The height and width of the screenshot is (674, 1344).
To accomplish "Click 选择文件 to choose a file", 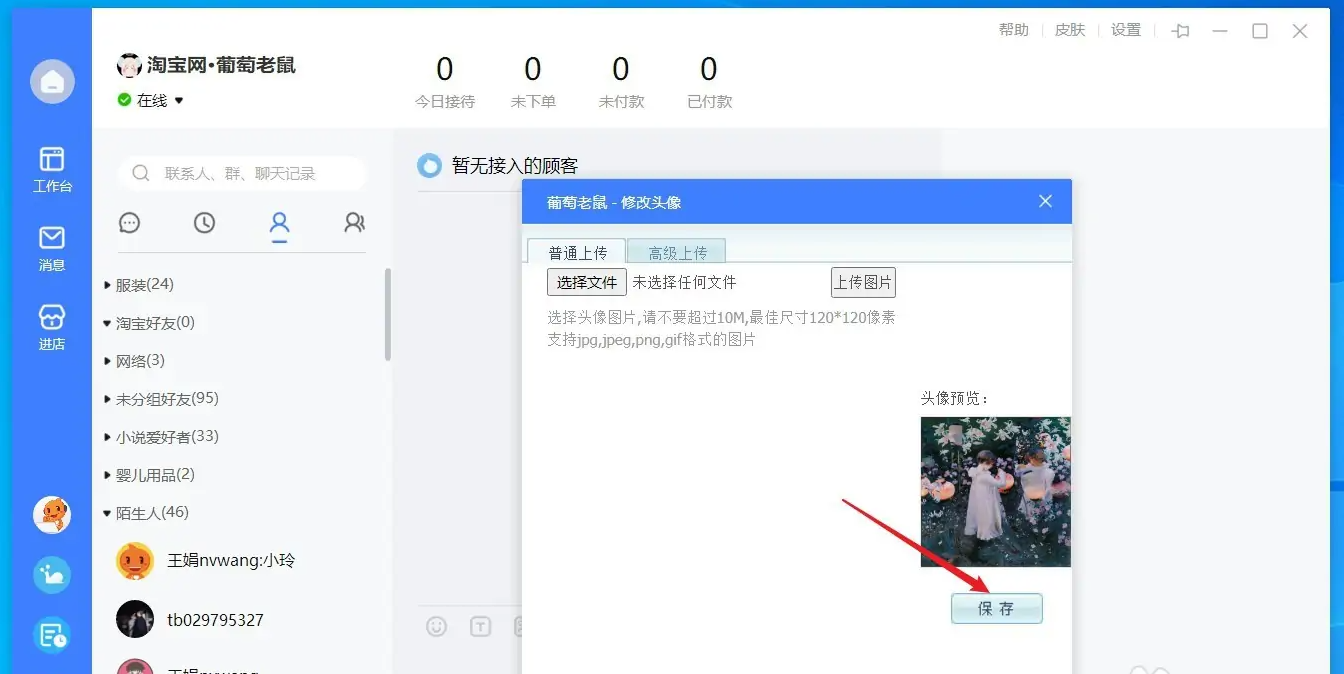I will tap(586, 282).
